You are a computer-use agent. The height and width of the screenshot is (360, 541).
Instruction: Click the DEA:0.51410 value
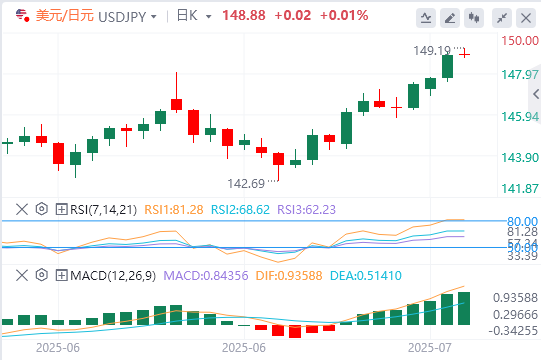(x=366, y=275)
